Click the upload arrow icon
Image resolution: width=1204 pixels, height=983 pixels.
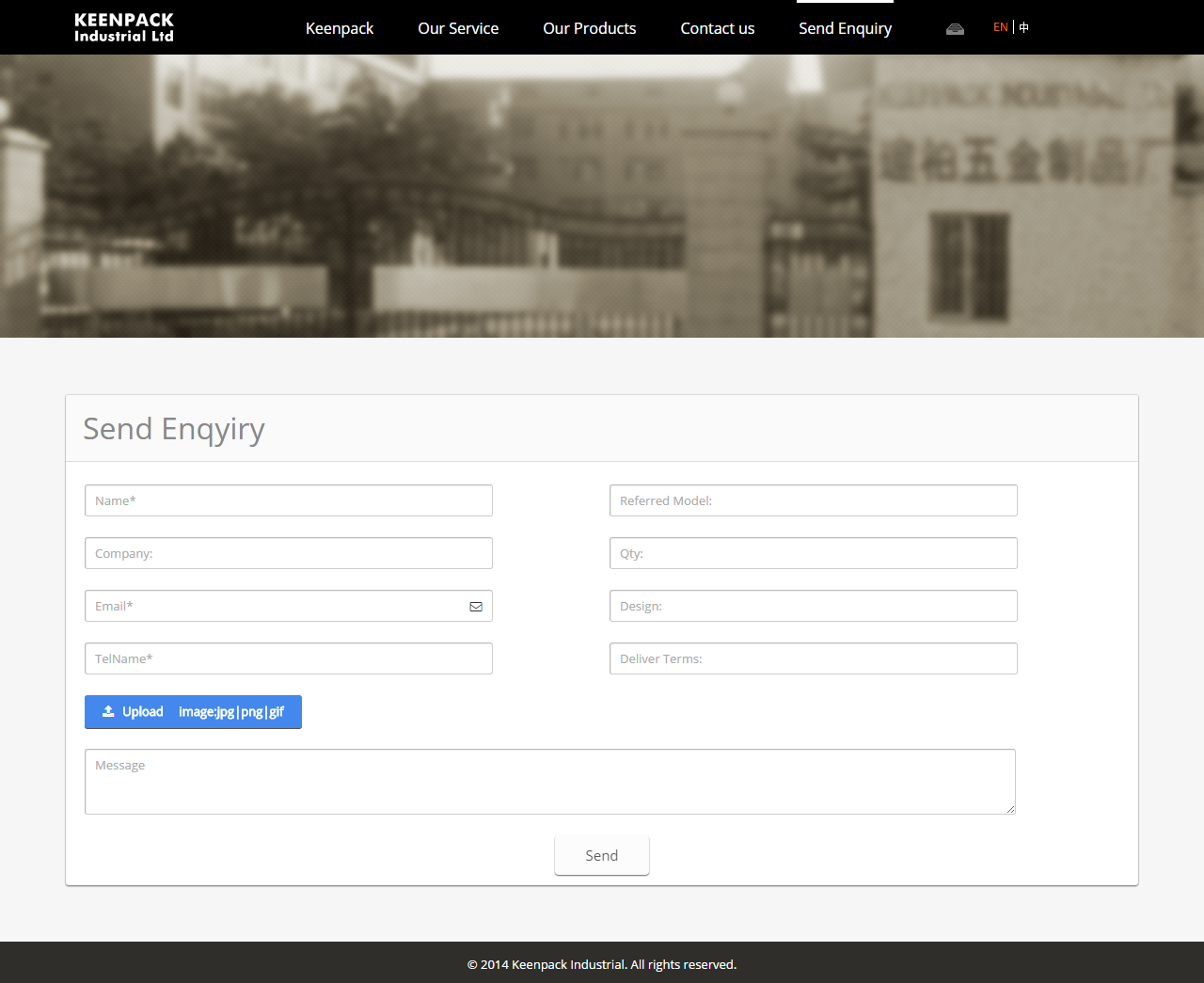click(x=108, y=712)
